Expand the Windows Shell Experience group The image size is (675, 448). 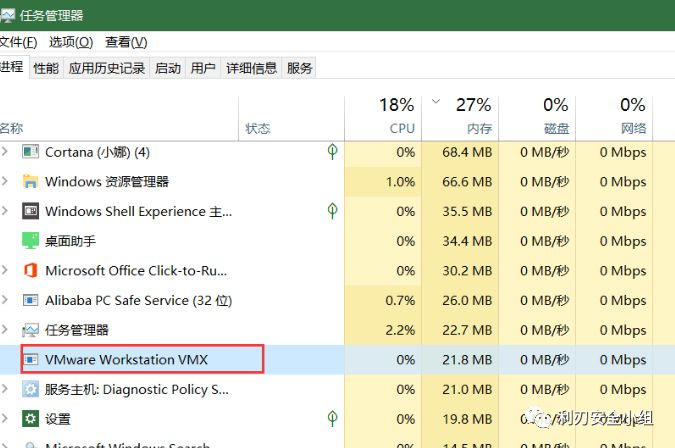click(x=5, y=211)
